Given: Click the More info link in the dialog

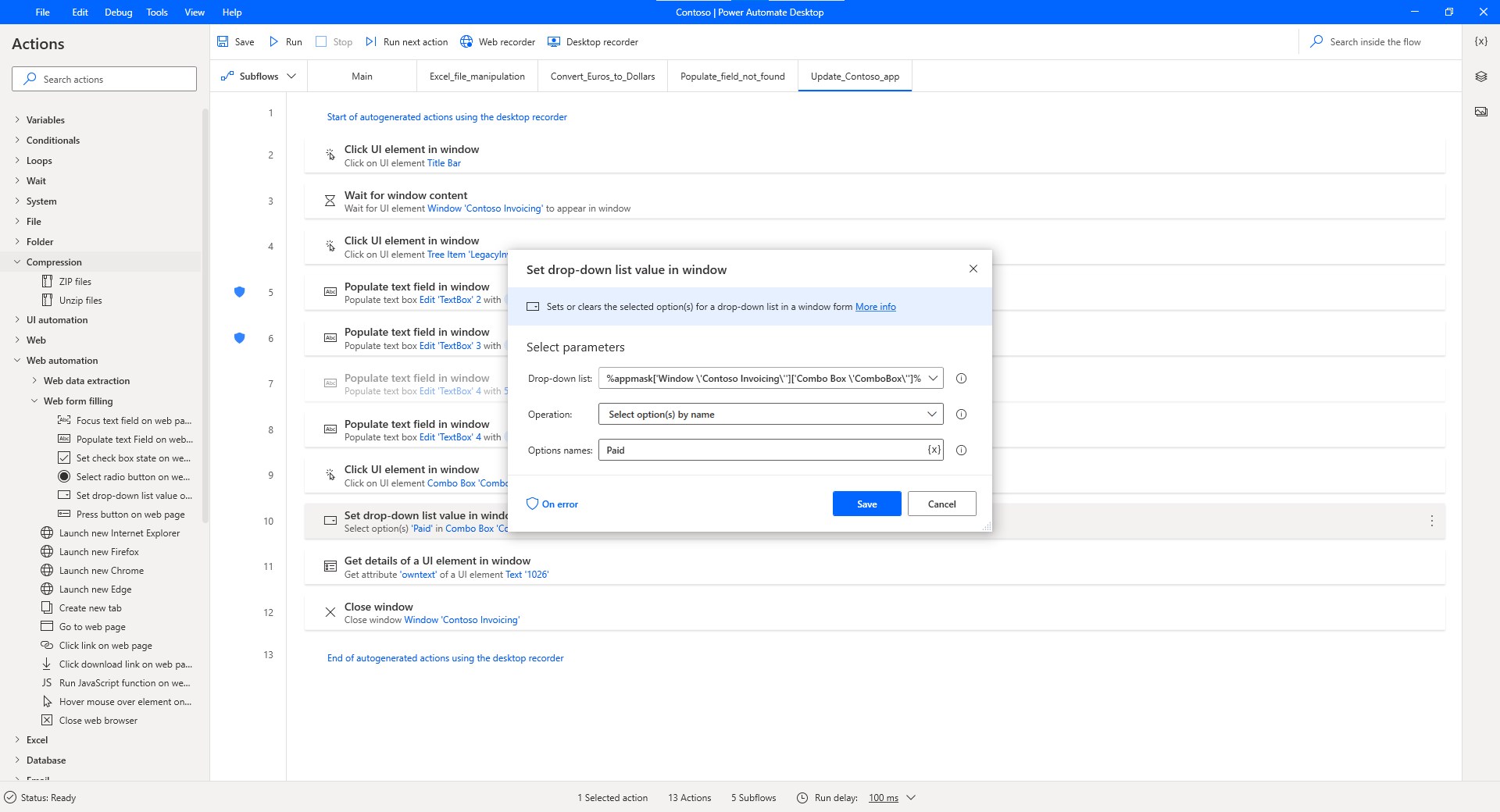Looking at the screenshot, I should (x=875, y=306).
